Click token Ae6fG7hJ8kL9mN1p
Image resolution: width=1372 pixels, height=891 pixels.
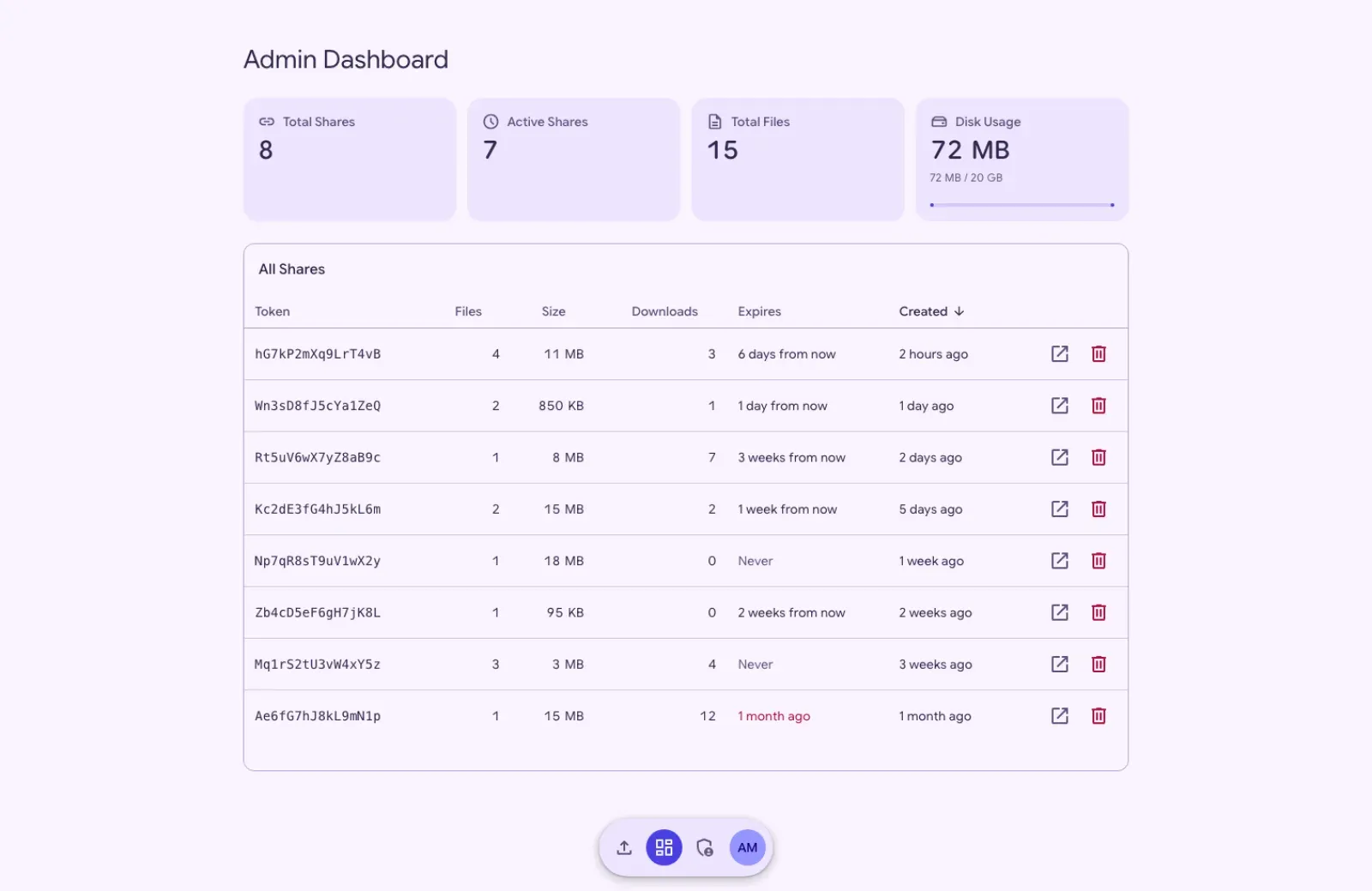[x=318, y=716]
